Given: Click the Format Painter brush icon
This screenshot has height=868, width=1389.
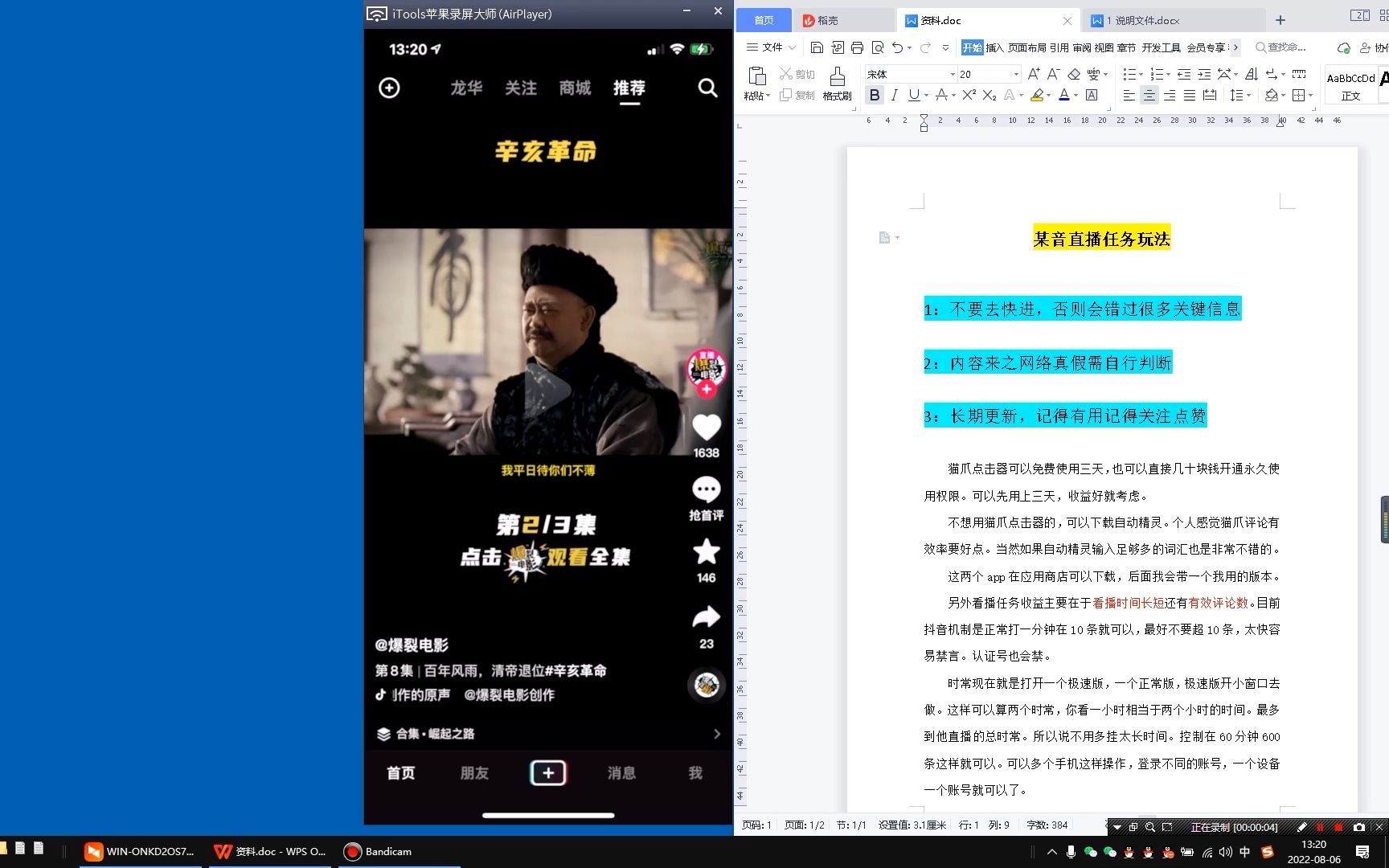Looking at the screenshot, I should (x=837, y=76).
